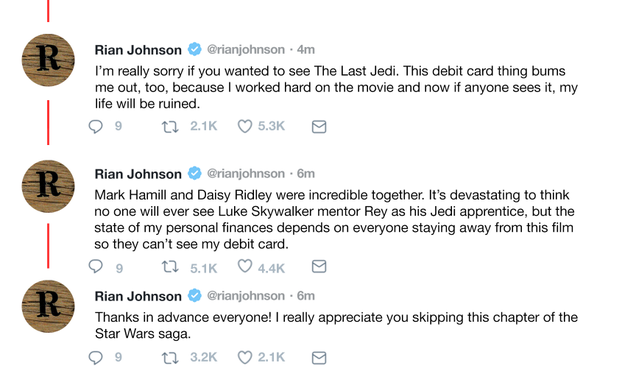Viewport: 636px width, 388px height.
Task: Like the 'Thanks in advance' tweet with 2.1K likes
Action: (245, 358)
